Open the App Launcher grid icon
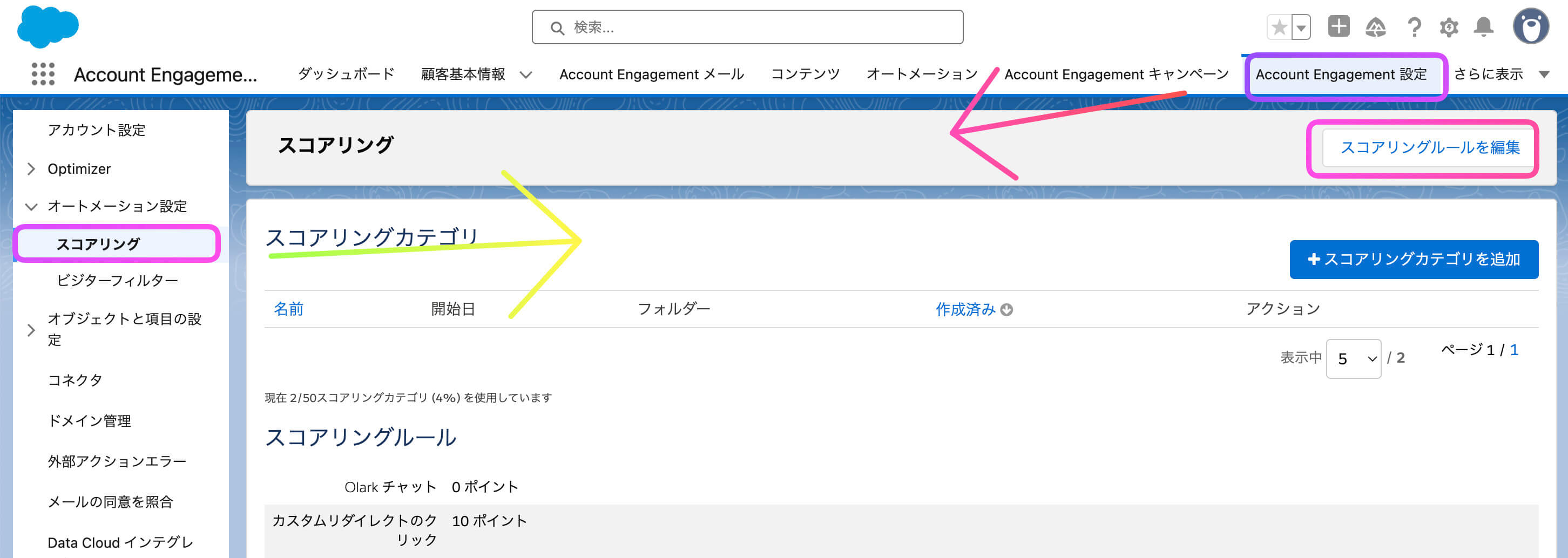Viewport: 1568px width, 558px height. pos(43,74)
